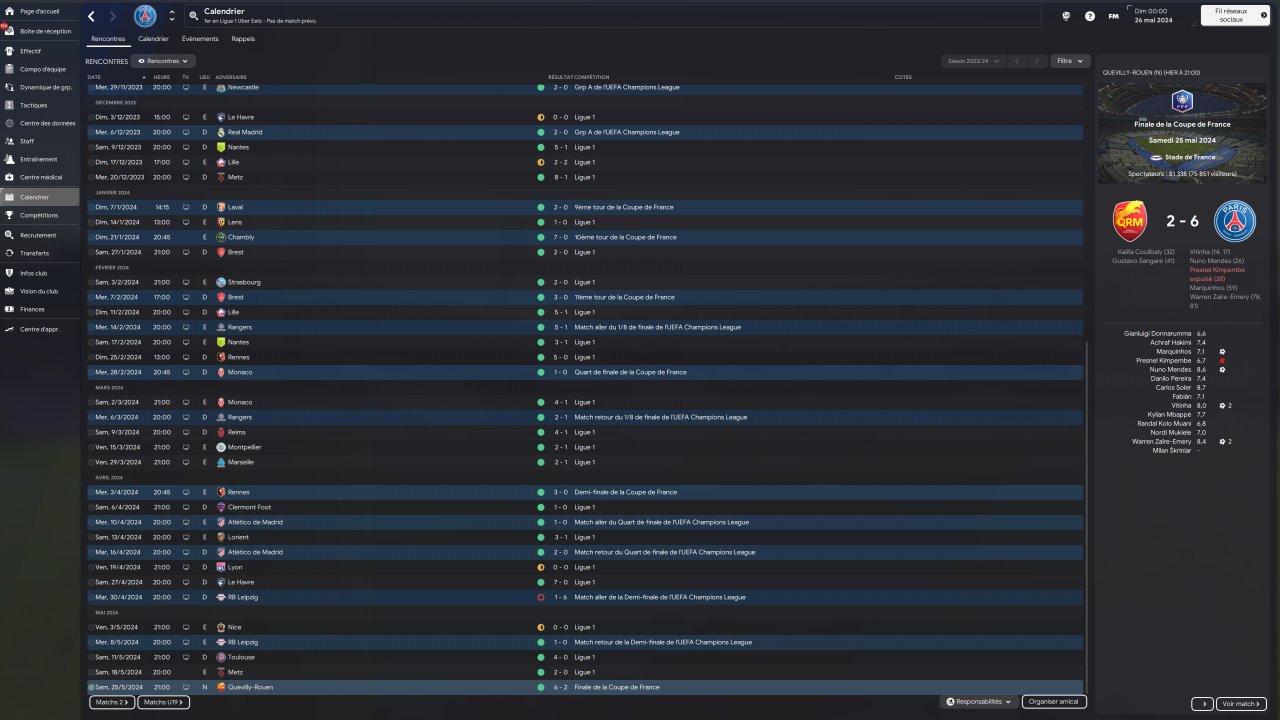Image resolution: width=1280 pixels, height=720 pixels.
Task: Click the Fil réseaux sociaux button
Action: coord(1235,15)
